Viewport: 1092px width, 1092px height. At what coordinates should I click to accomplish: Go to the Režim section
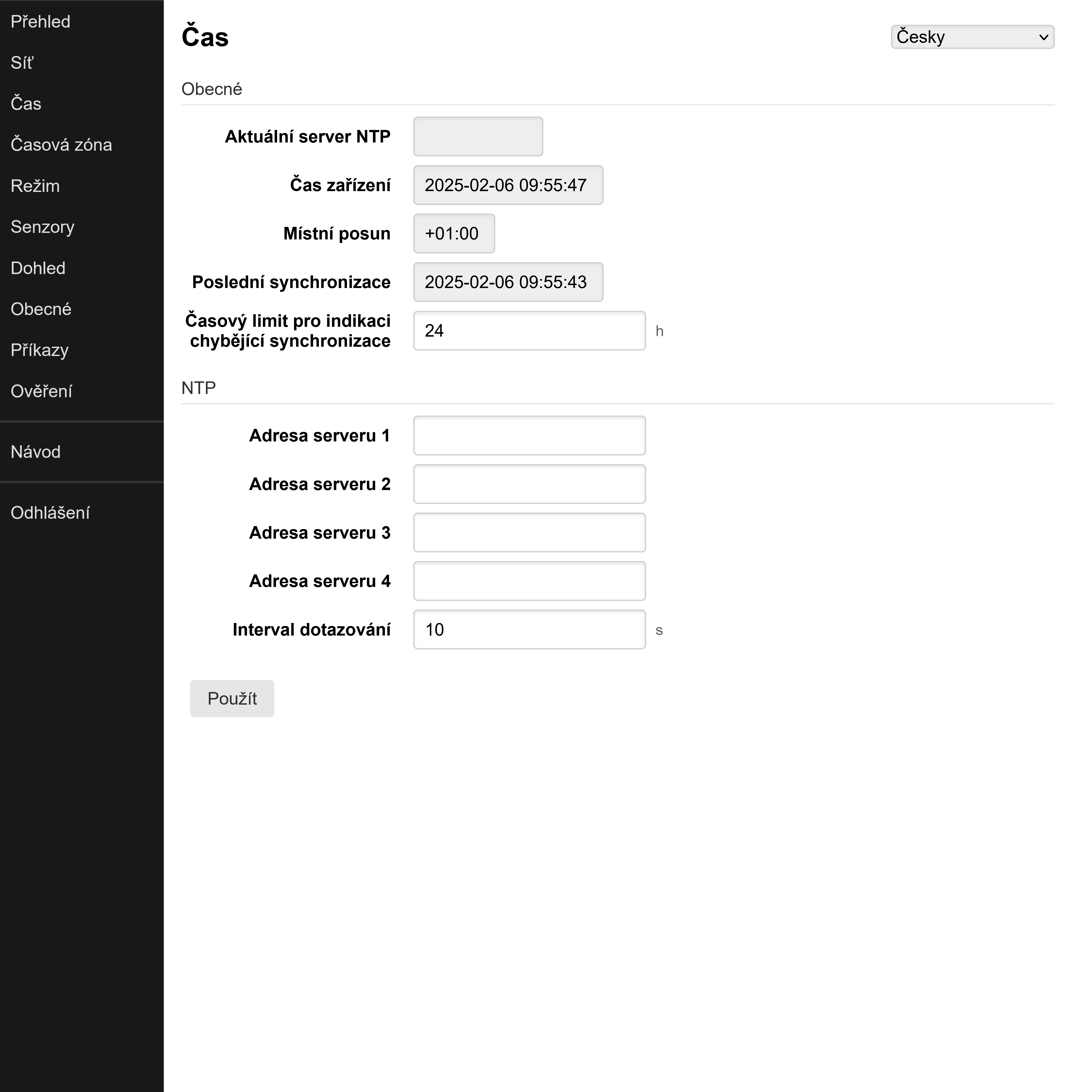click(35, 185)
